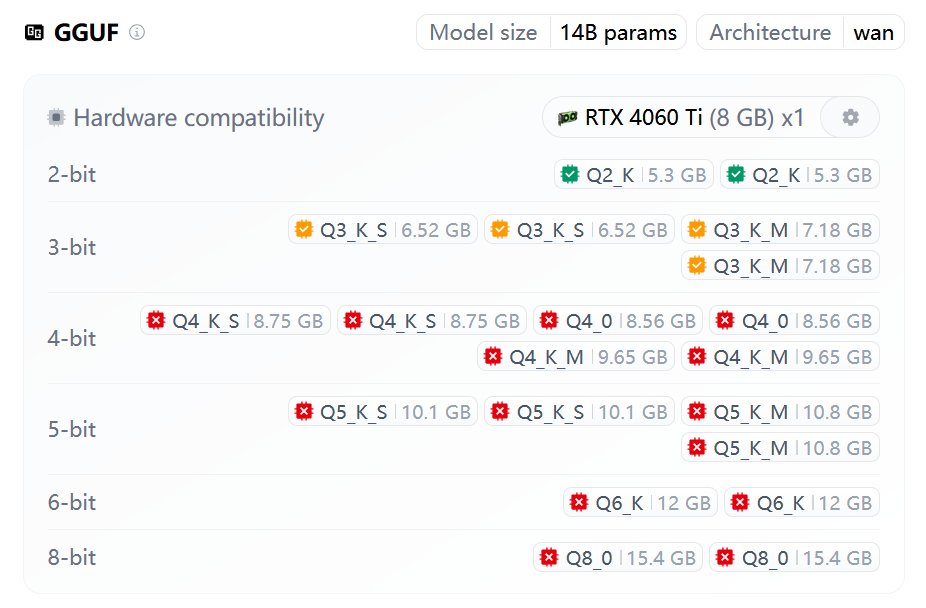Click the CPU chip icon beside Hardware compatibility
The height and width of the screenshot is (608, 926).
[x=57, y=117]
